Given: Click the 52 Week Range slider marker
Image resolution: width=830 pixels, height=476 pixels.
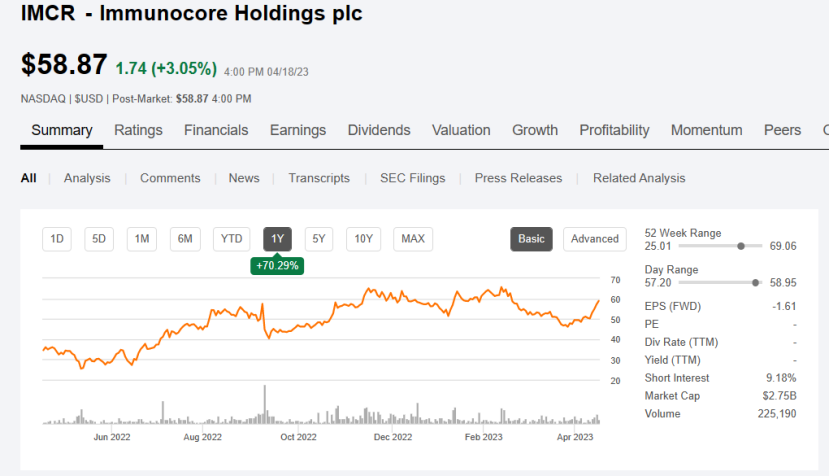Looking at the screenshot, I should pyautogui.click(x=741, y=245).
